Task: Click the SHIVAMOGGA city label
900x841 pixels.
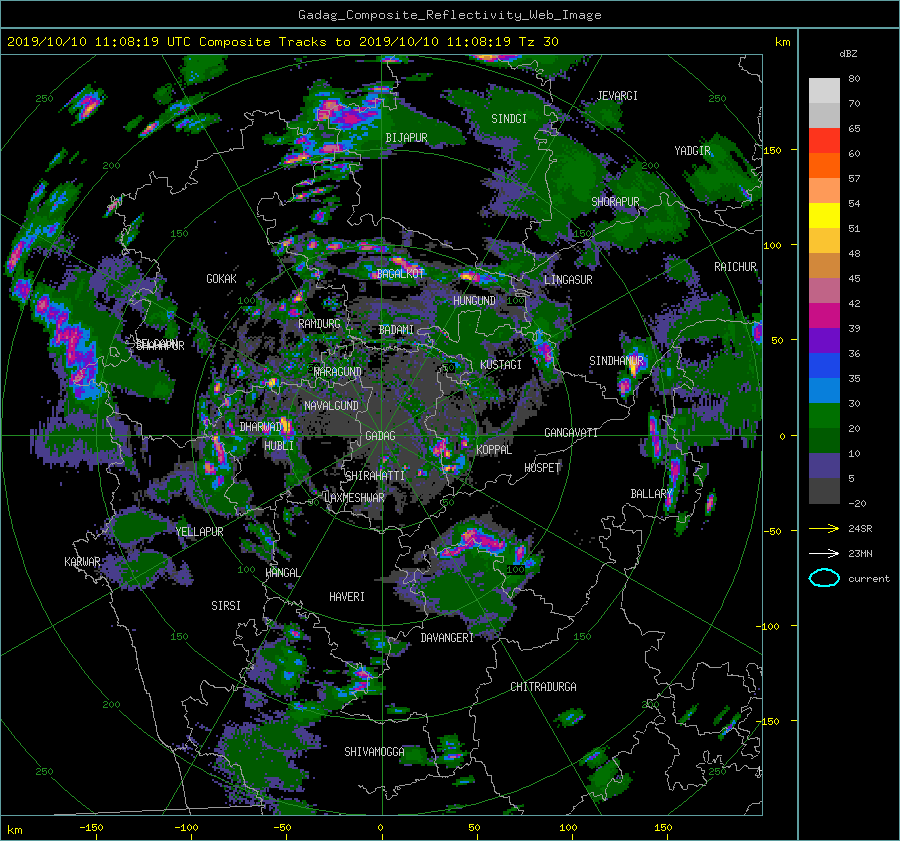Action: [374, 752]
